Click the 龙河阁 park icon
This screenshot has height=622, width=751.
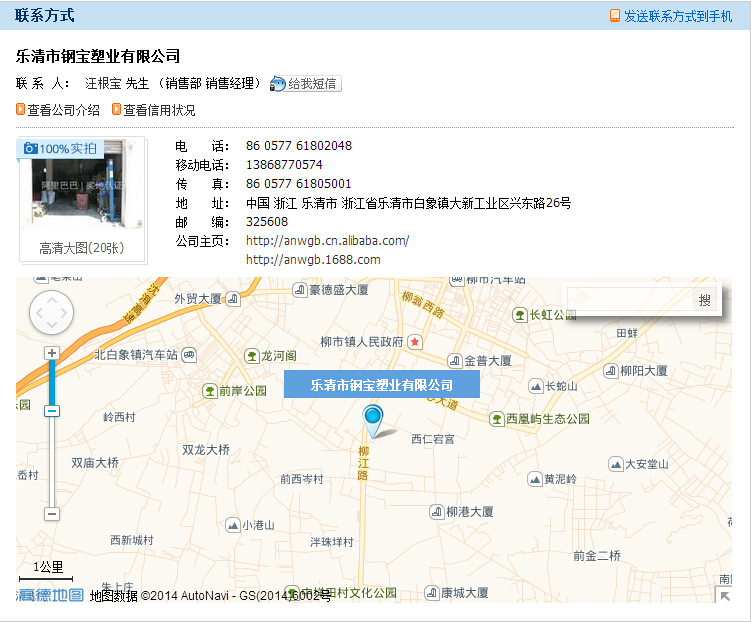[x=252, y=356]
